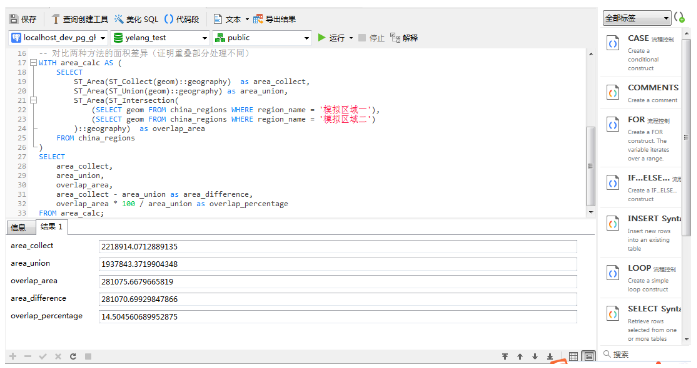The image size is (697, 368).
Task: Click the Explain (解释) button
Action: (404, 38)
